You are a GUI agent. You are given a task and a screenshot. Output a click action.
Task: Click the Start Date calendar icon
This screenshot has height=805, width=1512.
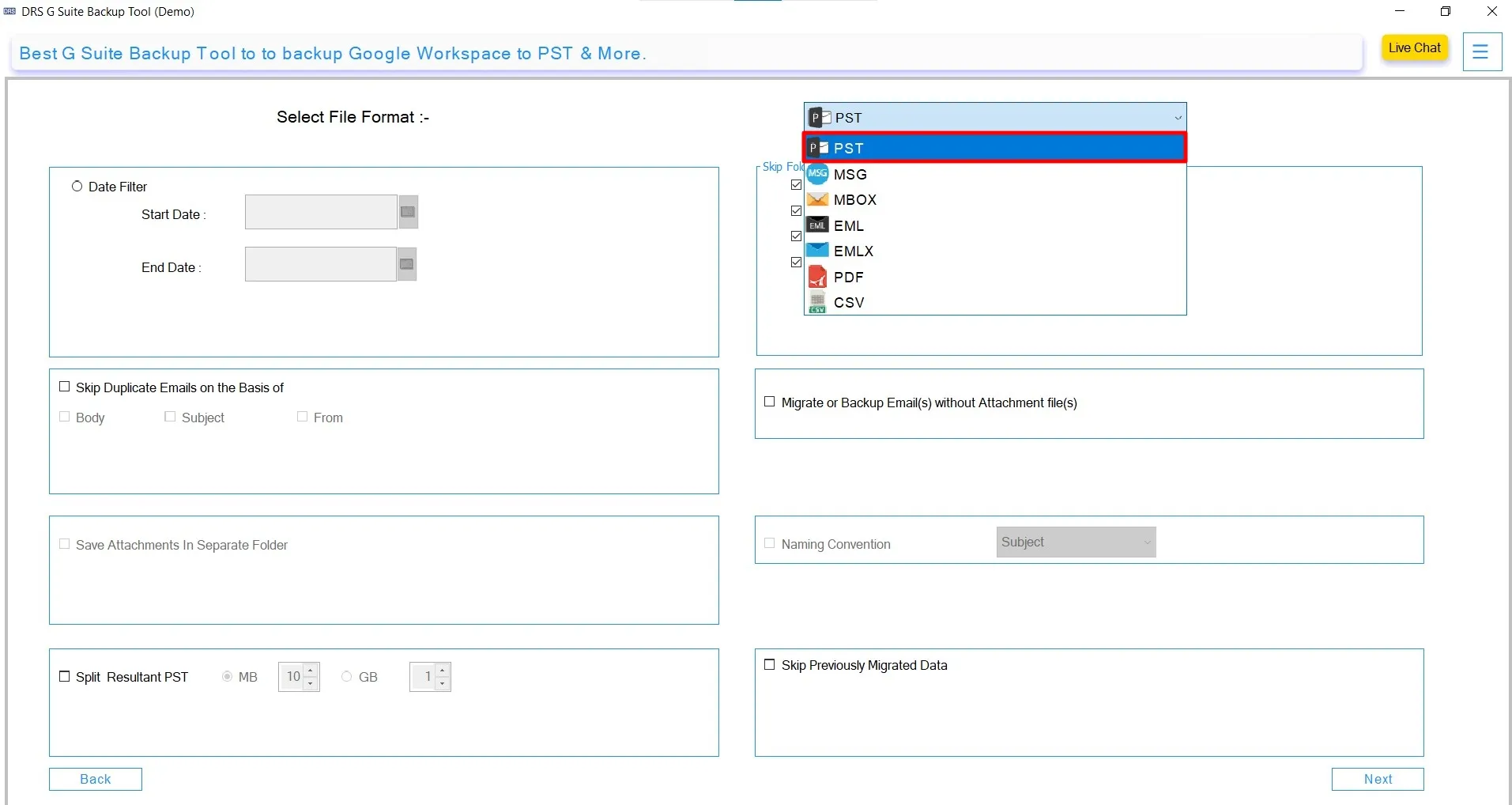point(408,212)
